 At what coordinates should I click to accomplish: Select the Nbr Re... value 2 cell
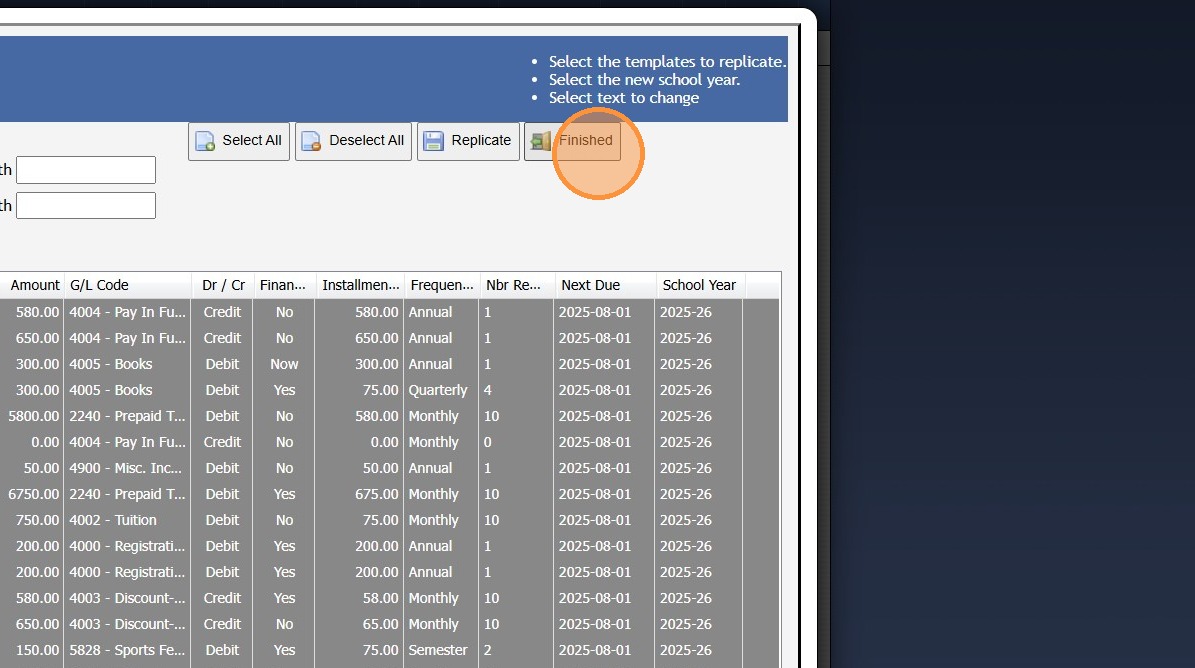(516, 650)
